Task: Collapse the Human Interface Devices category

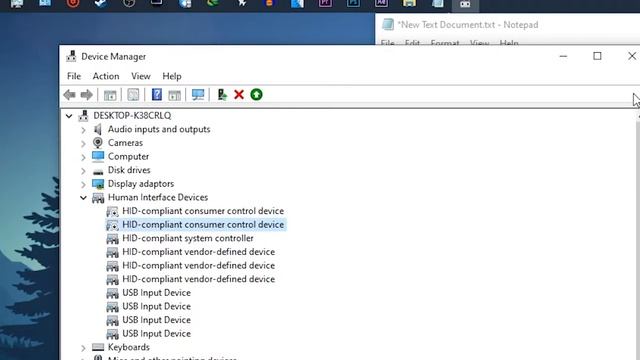Action: pos(83,198)
